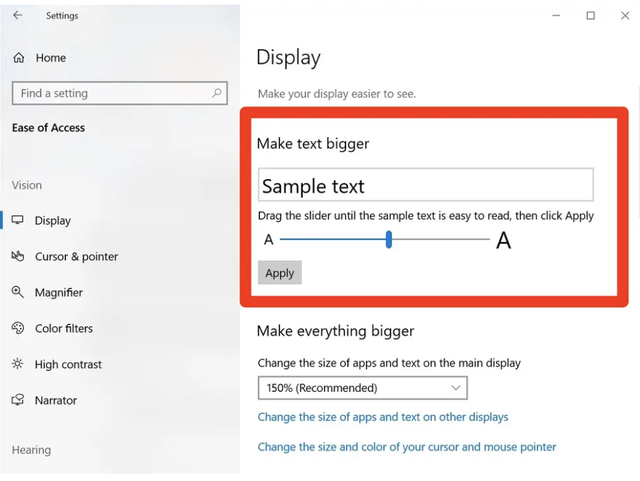Click the search magnifier icon

(x=217, y=93)
